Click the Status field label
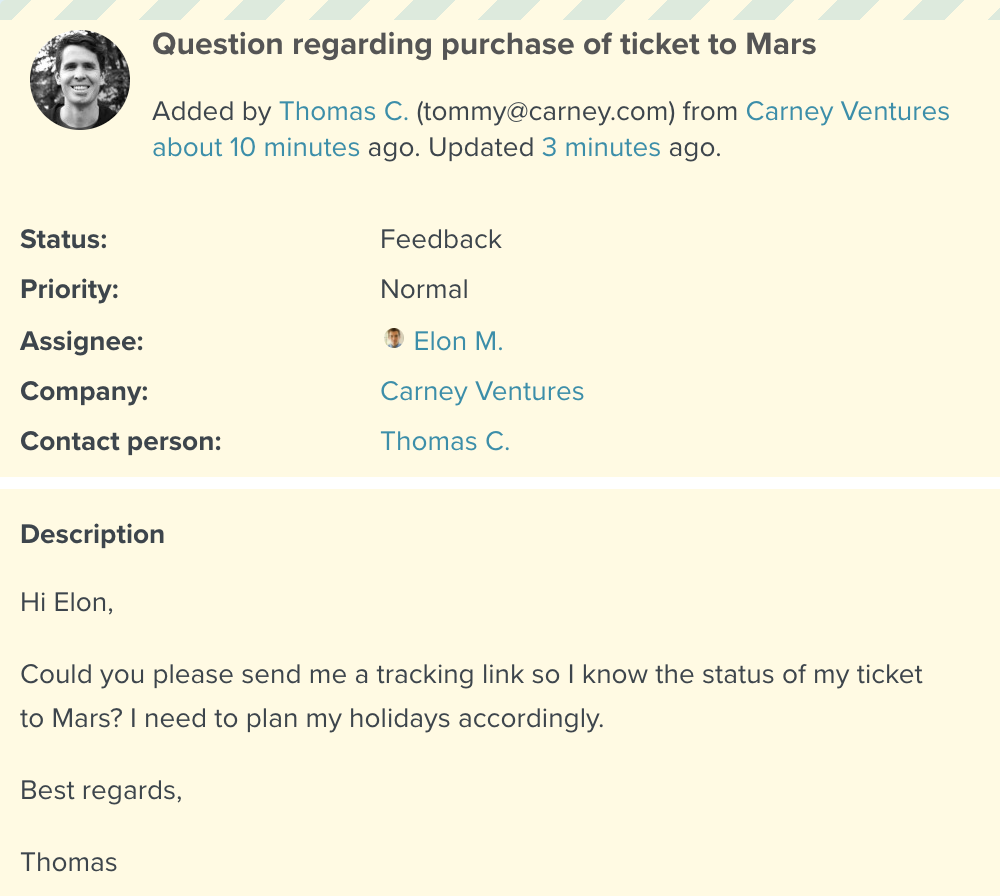Screen dimensions: 1000x896 [64, 239]
